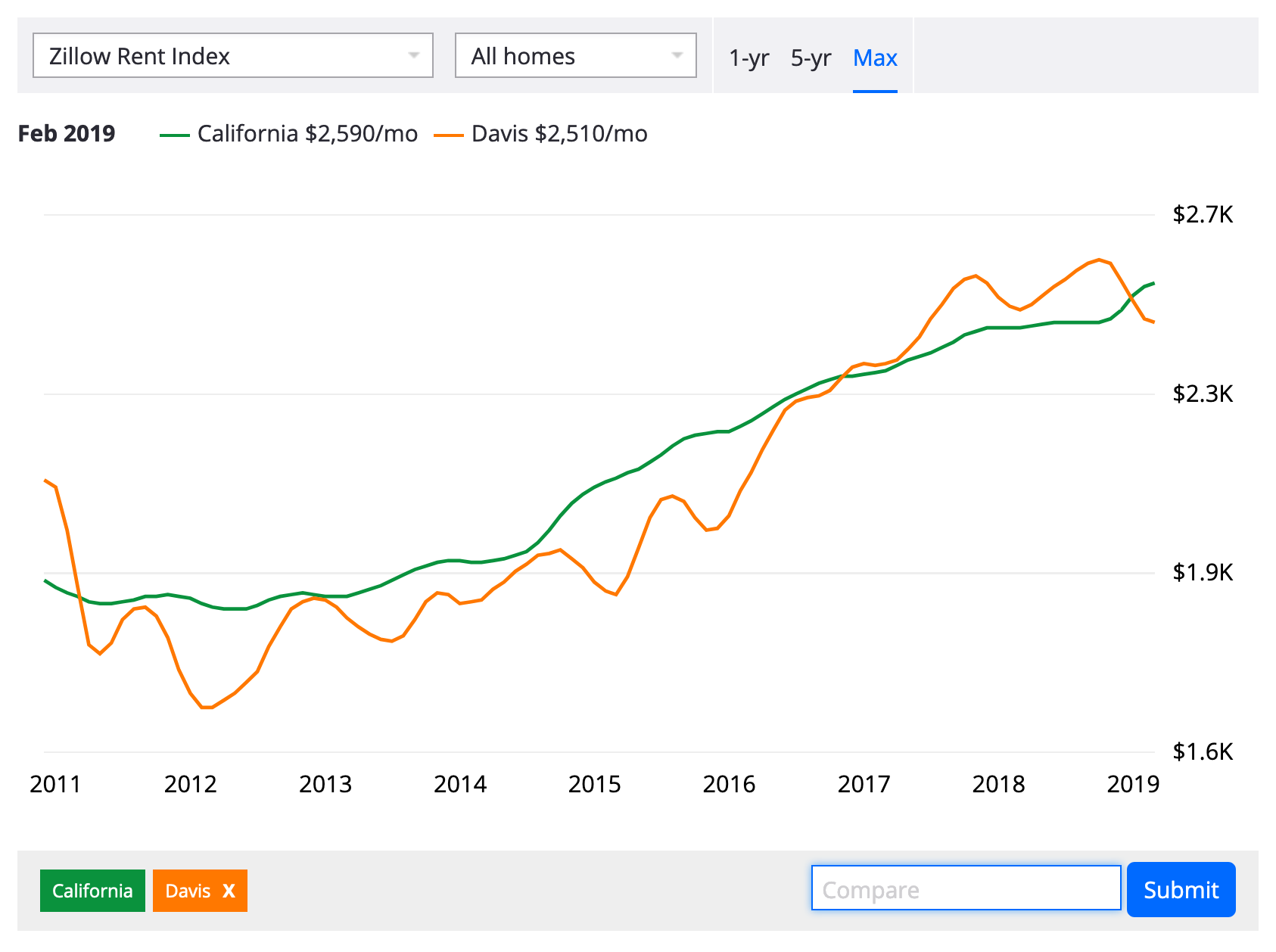The image size is (1276, 952).
Task: Remove Davis with the X icon
Action: pyautogui.click(x=229, y=891)
